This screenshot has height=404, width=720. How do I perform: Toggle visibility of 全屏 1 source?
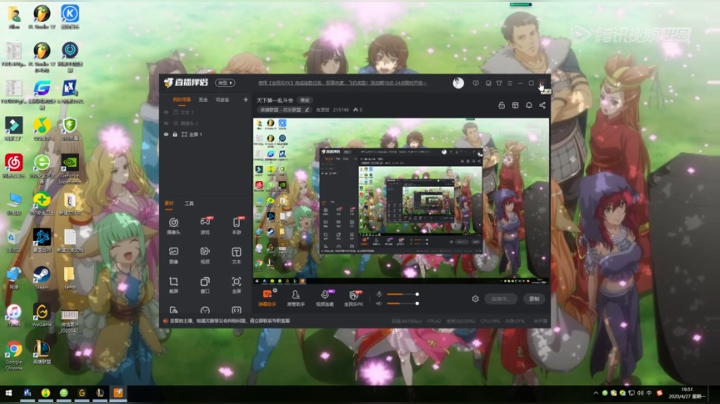[166, 135]
